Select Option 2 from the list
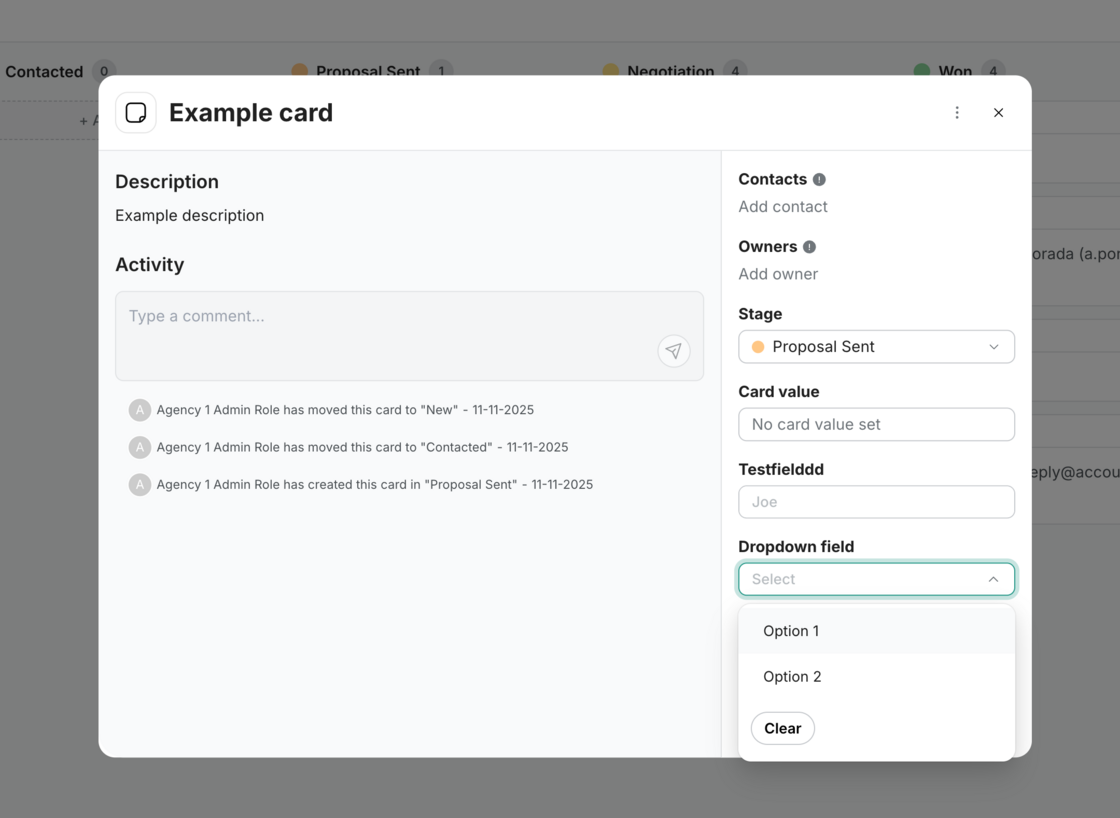This screenshot has width=1120, height=818. pyautogui.click(x=876, y=677)
